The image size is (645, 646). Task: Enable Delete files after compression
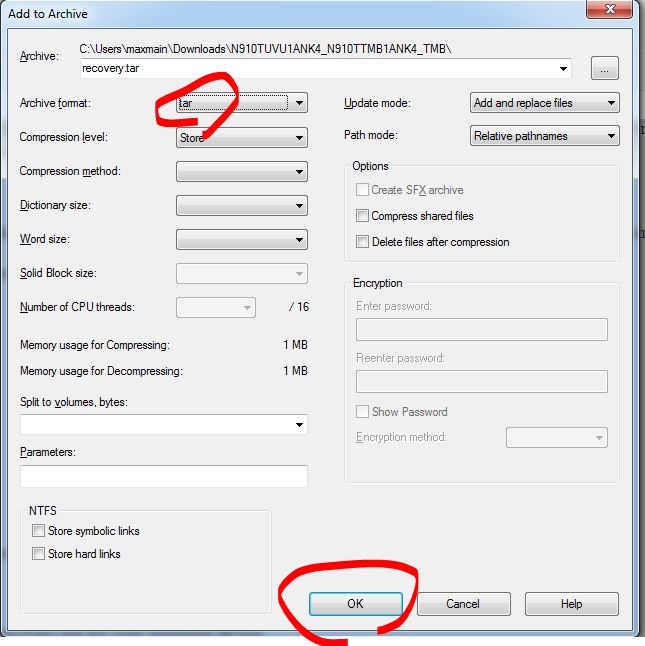click(362, 241)
